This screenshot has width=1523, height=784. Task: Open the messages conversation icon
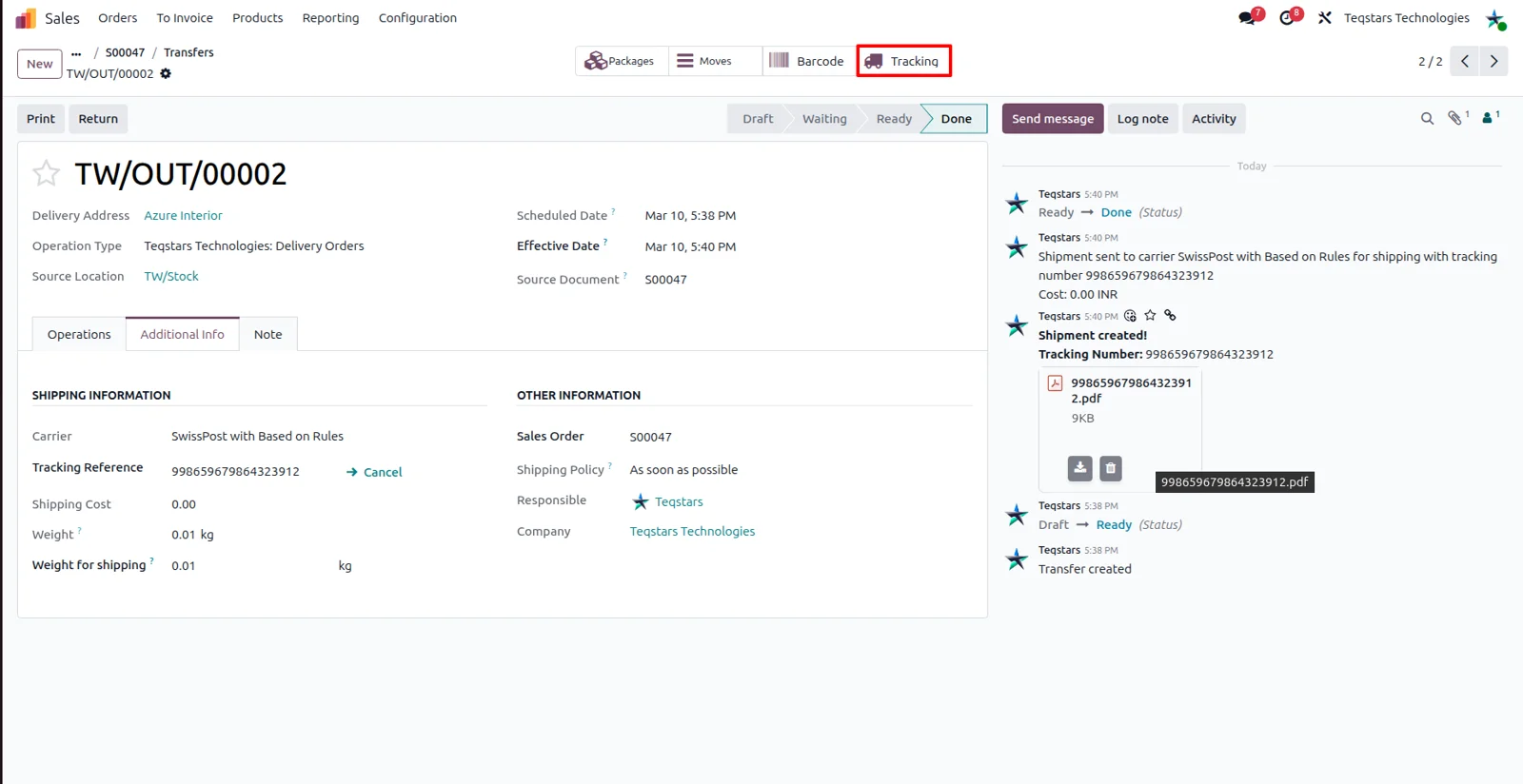[x=1247, y=18]
